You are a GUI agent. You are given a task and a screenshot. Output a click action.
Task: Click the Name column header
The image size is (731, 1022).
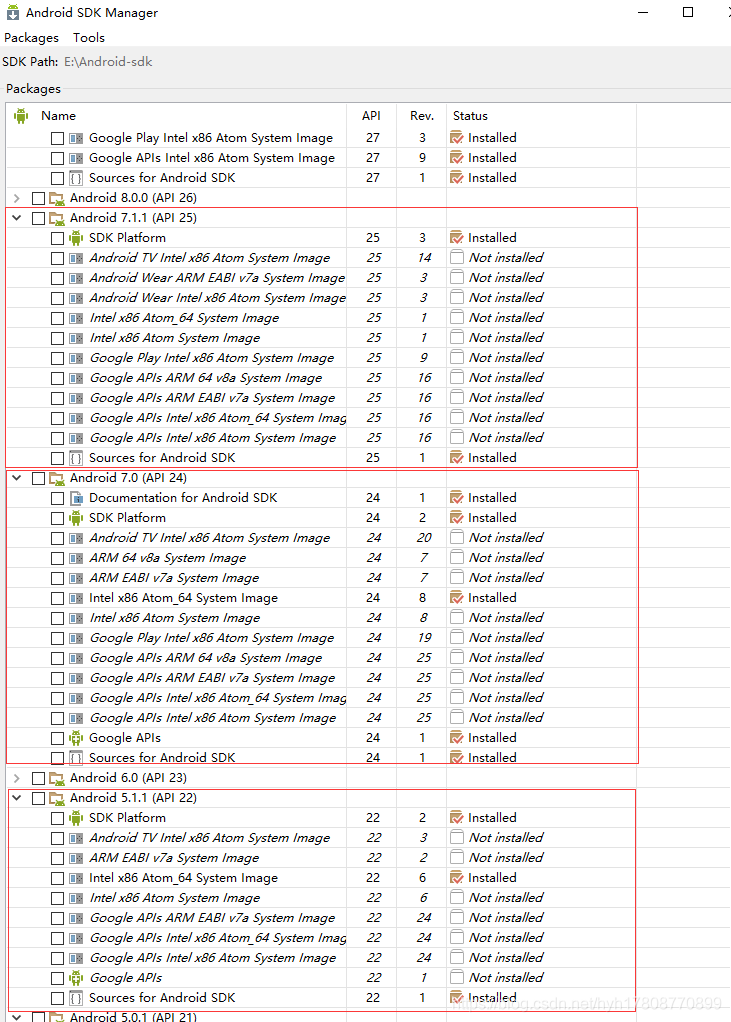(x=58, y=115)
